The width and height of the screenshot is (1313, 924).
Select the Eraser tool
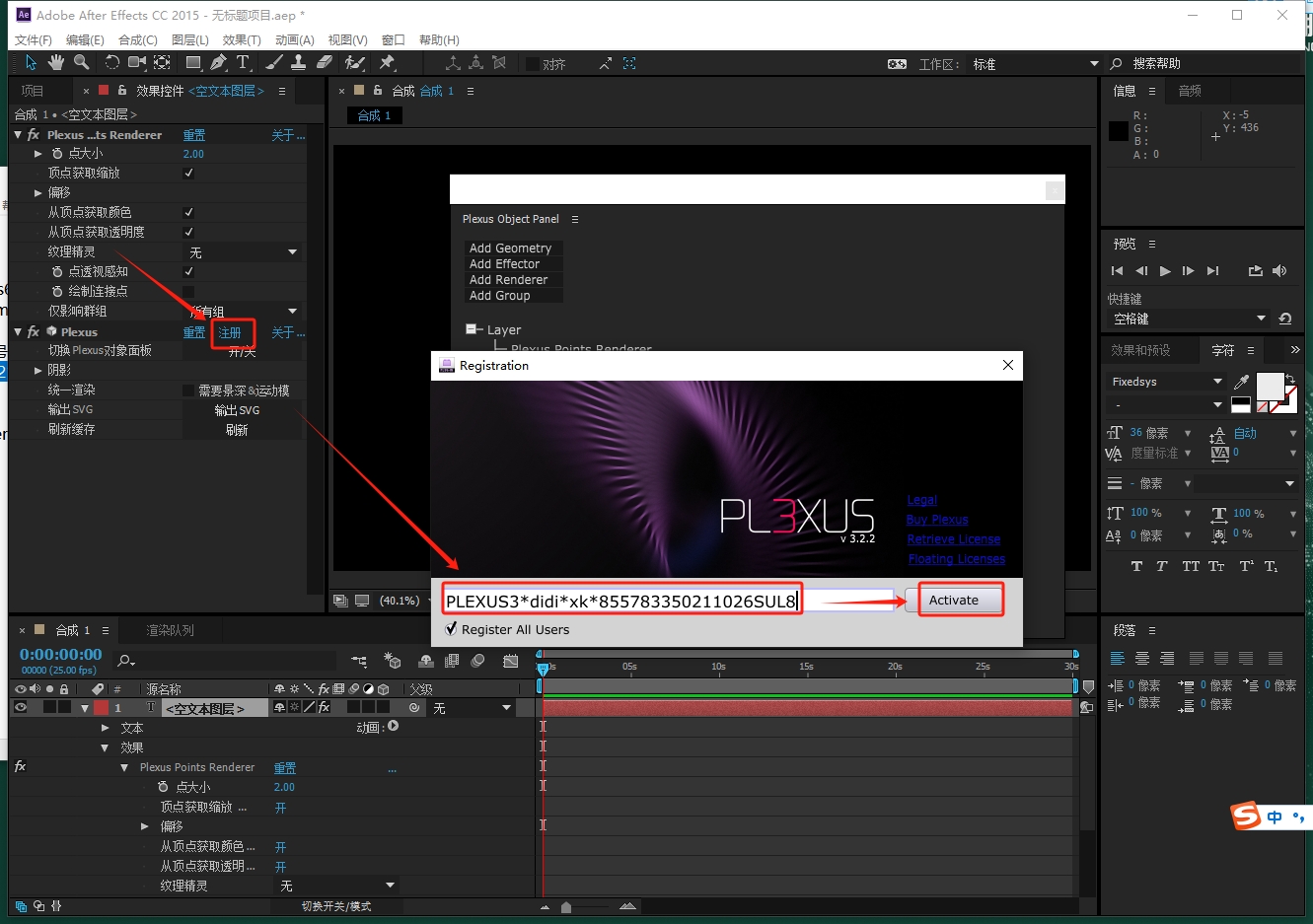tap(325, 63)
